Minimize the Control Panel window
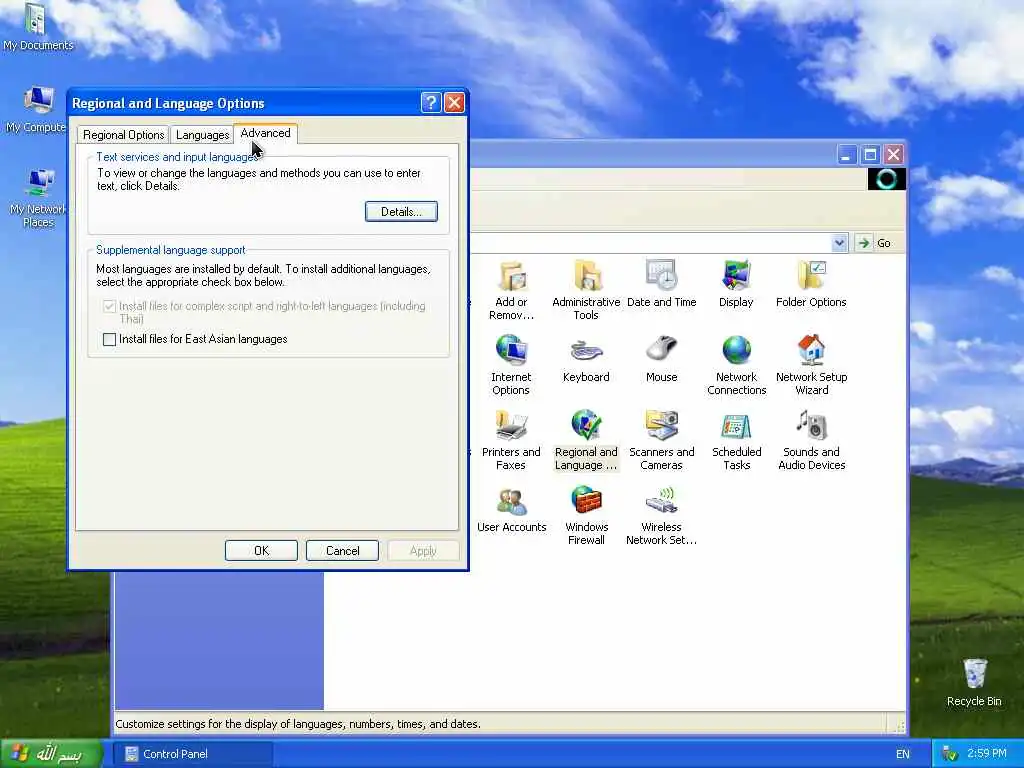 (x=847, y=155)
